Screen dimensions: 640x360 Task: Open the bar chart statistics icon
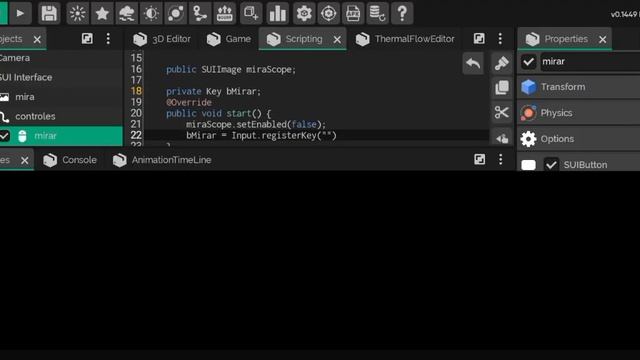coord(278,13)
